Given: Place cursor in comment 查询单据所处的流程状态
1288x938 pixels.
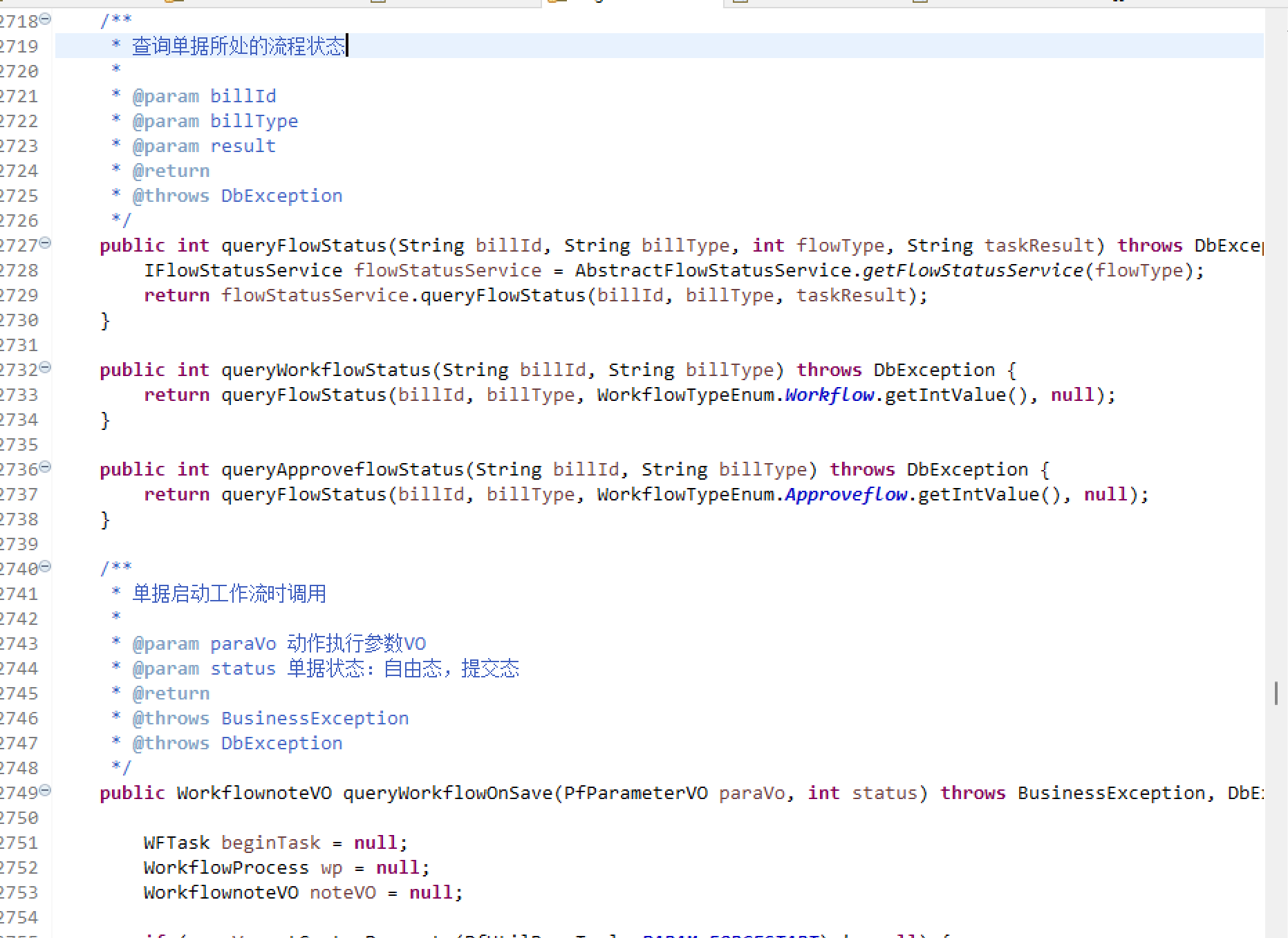Looking at the screenshot, I should [239, 46].
